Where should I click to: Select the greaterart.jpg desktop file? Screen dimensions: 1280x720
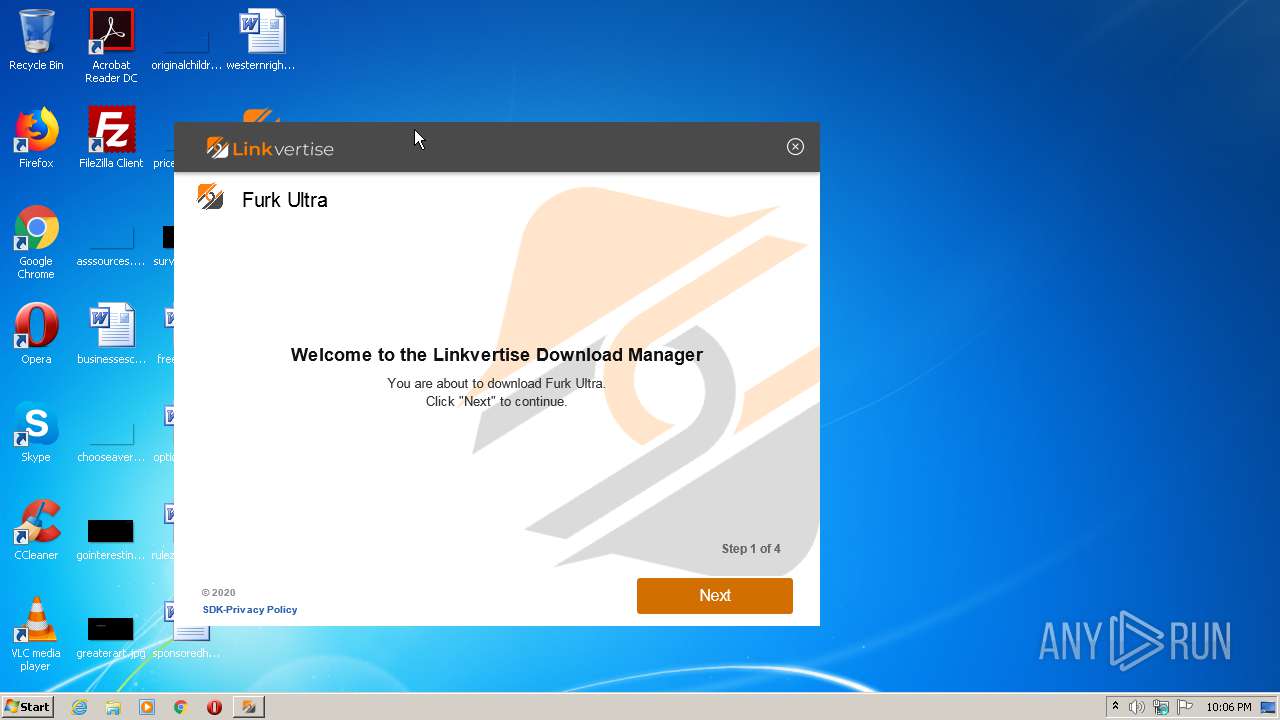pyautogui.click(x=111, y=636)
